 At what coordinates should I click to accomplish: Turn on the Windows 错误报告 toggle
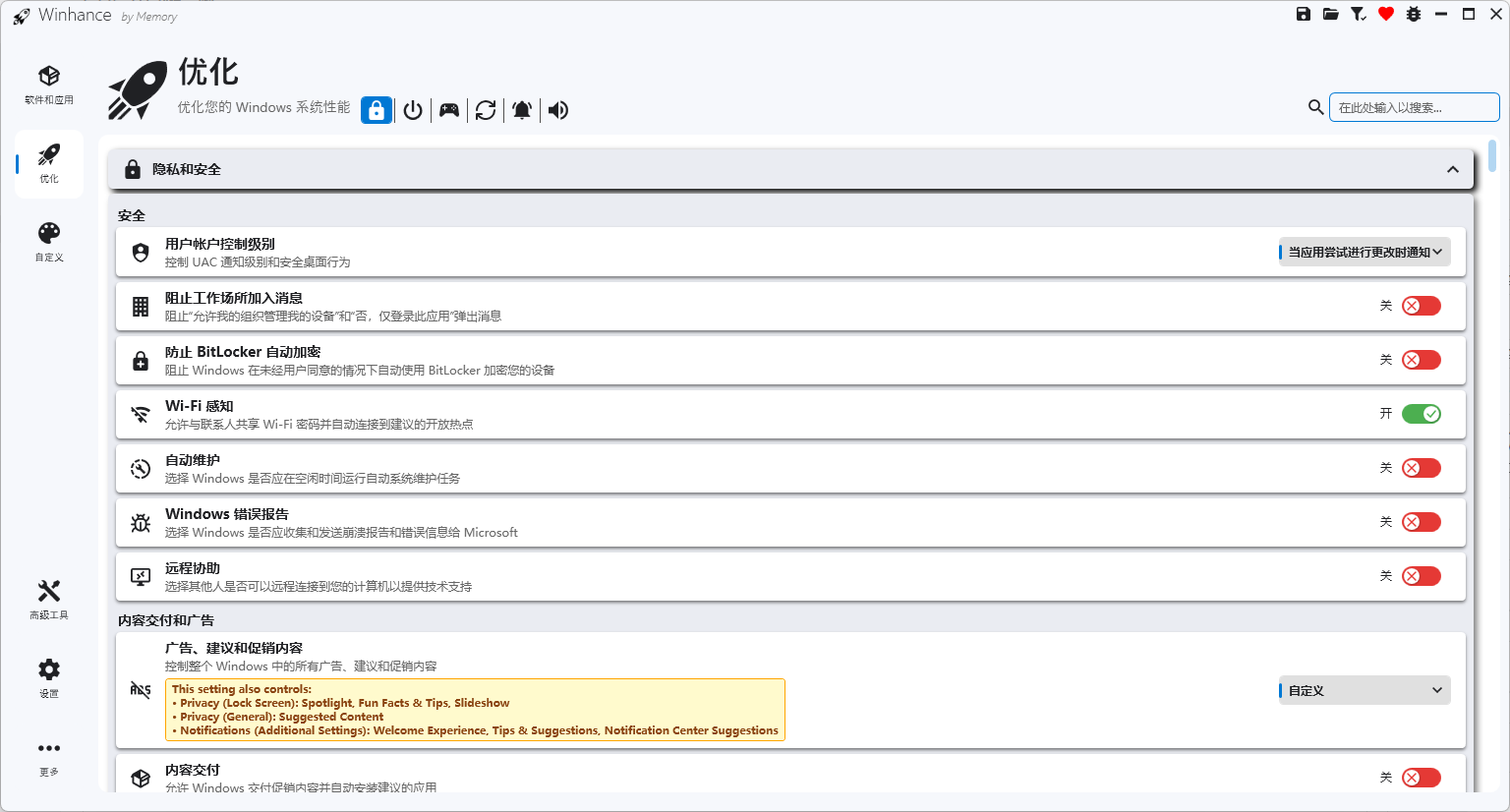pos(1421,522)
